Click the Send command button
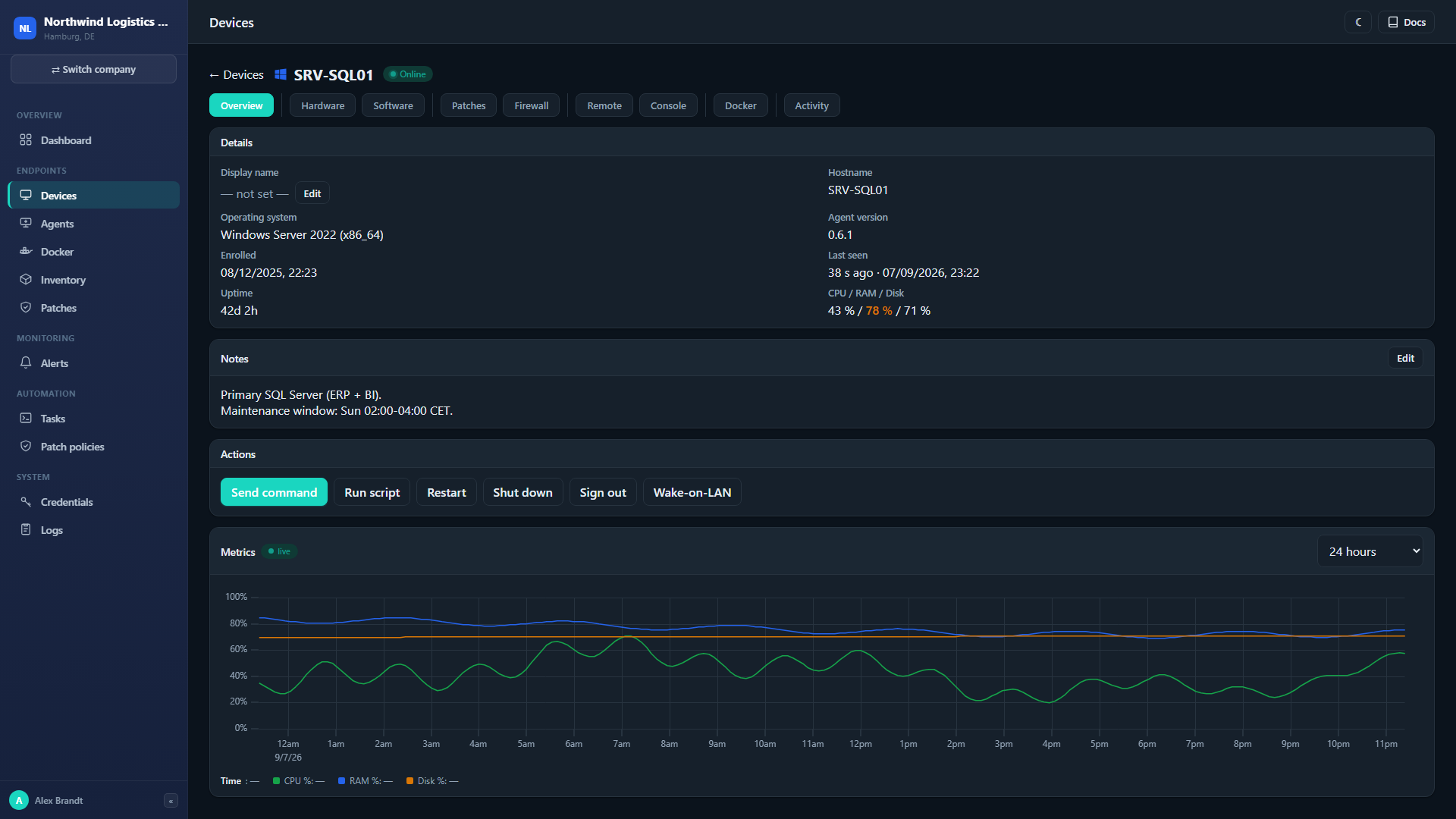This screenshot has width=1456, height=819. coord(274,492)
